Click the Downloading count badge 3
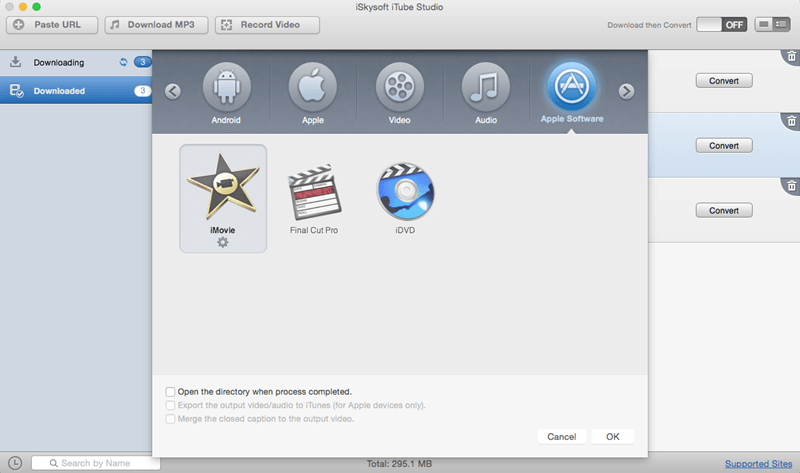Viewport: 800px width, 473px height. pos(142,62)
